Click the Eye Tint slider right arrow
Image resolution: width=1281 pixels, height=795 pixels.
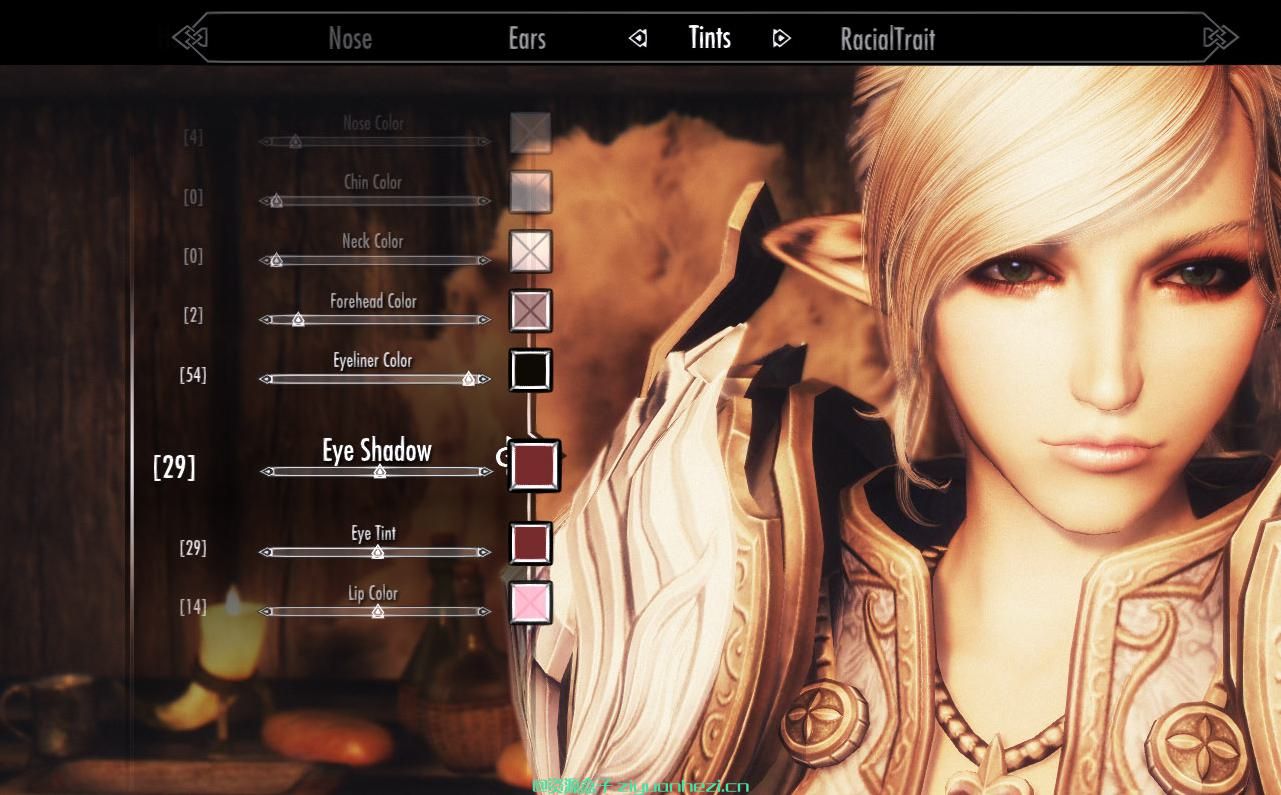coord(484,552)
